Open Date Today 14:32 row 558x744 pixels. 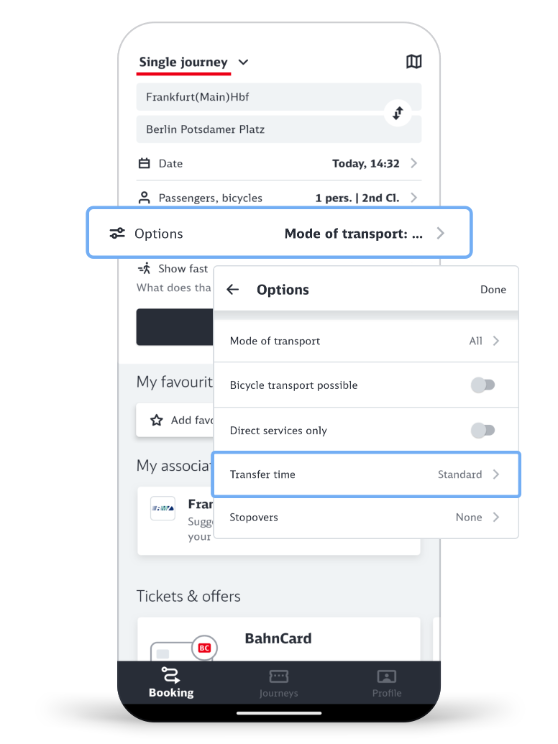click(x=279, y=163)
